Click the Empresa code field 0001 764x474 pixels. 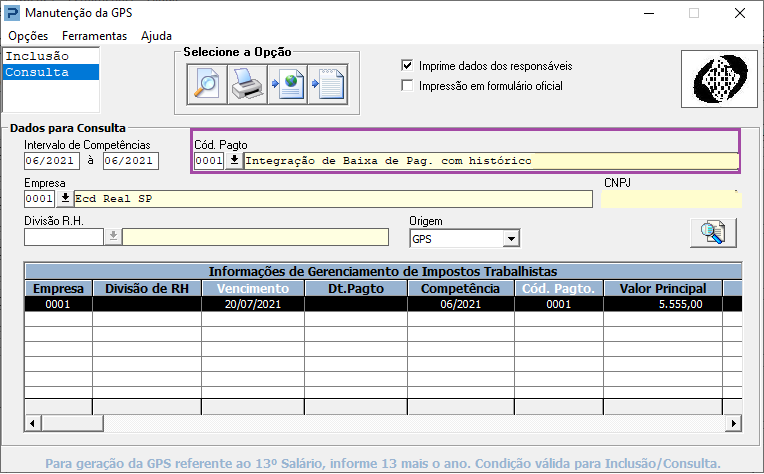39,199
